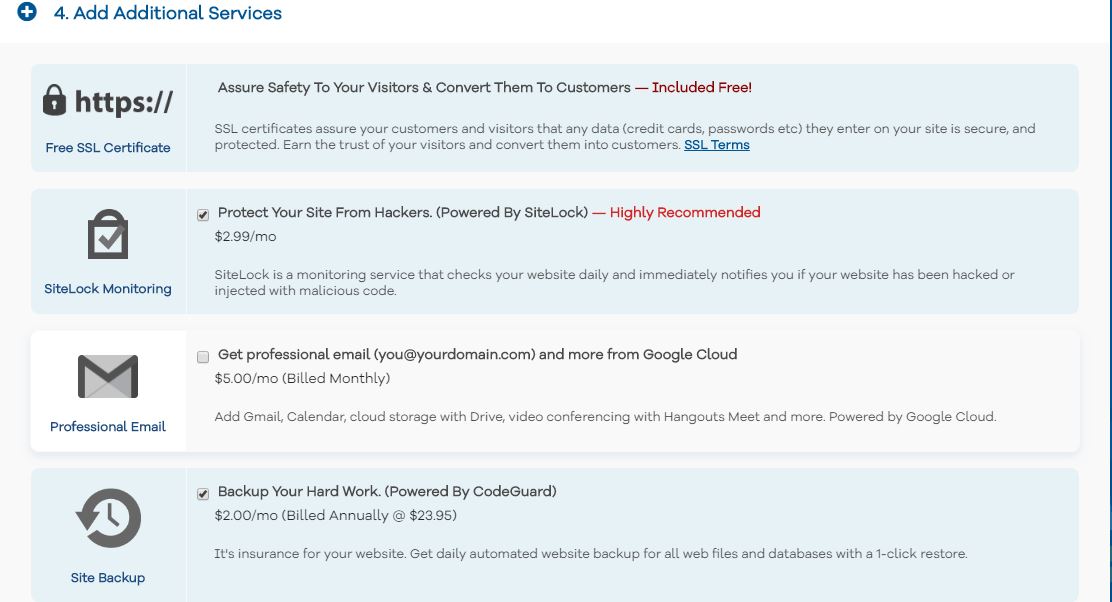Enable the Google Cloud professional email checkbox
Screen dimensions: 1112x602
203,357
